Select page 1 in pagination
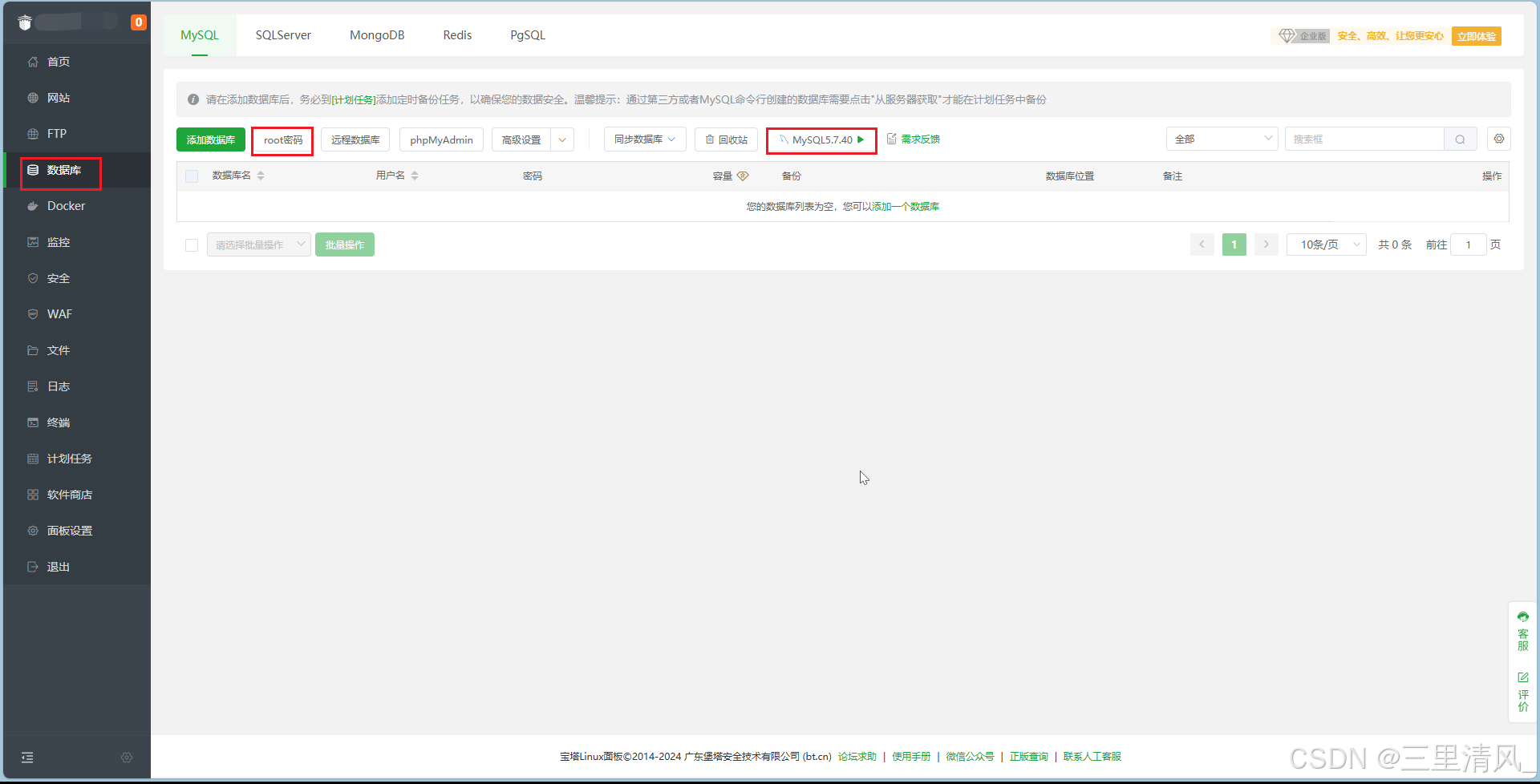The height and width of the screenshot is (784, 1540). [x=1234, y=244]
